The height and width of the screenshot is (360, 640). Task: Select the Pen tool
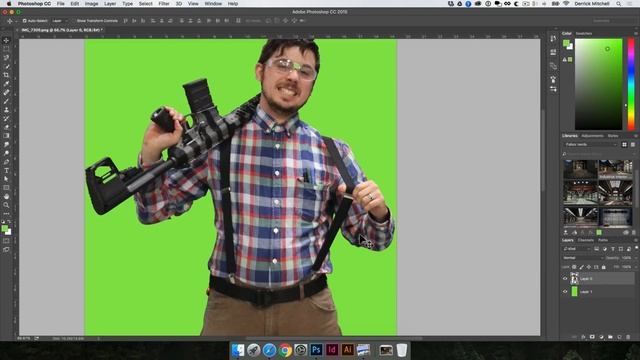(x=6, y=162)
